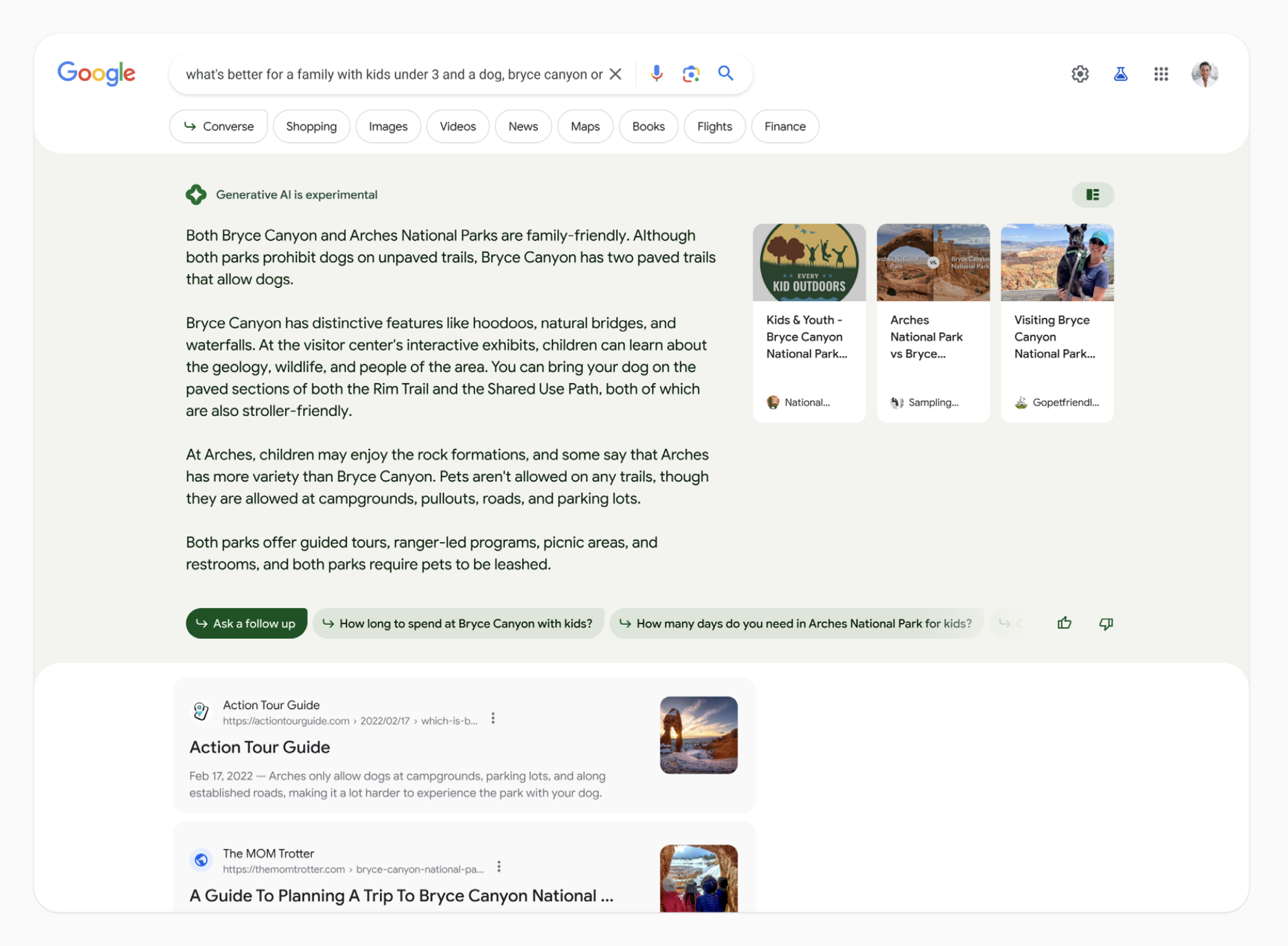Open options for Action Tour Guide result
This screenshot has width=1288, height=946.
493,718
